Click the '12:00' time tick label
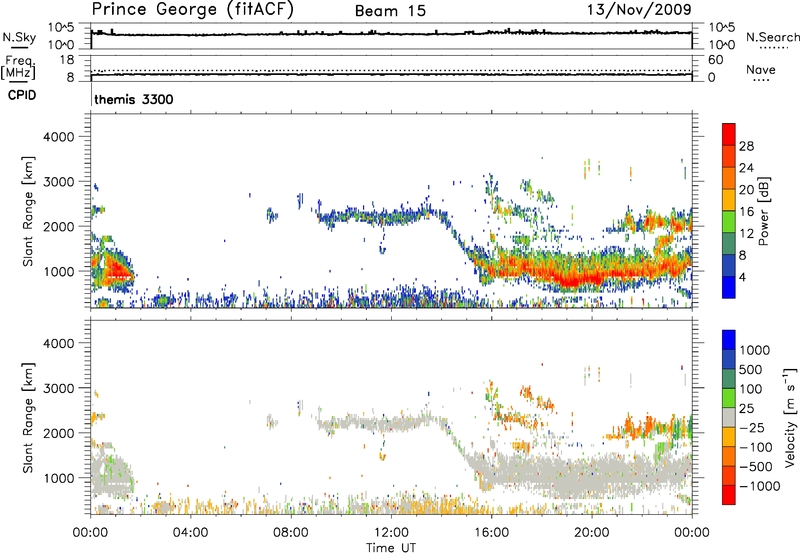The width and height of the screenshot is (800, 554). tap(391, 533)
